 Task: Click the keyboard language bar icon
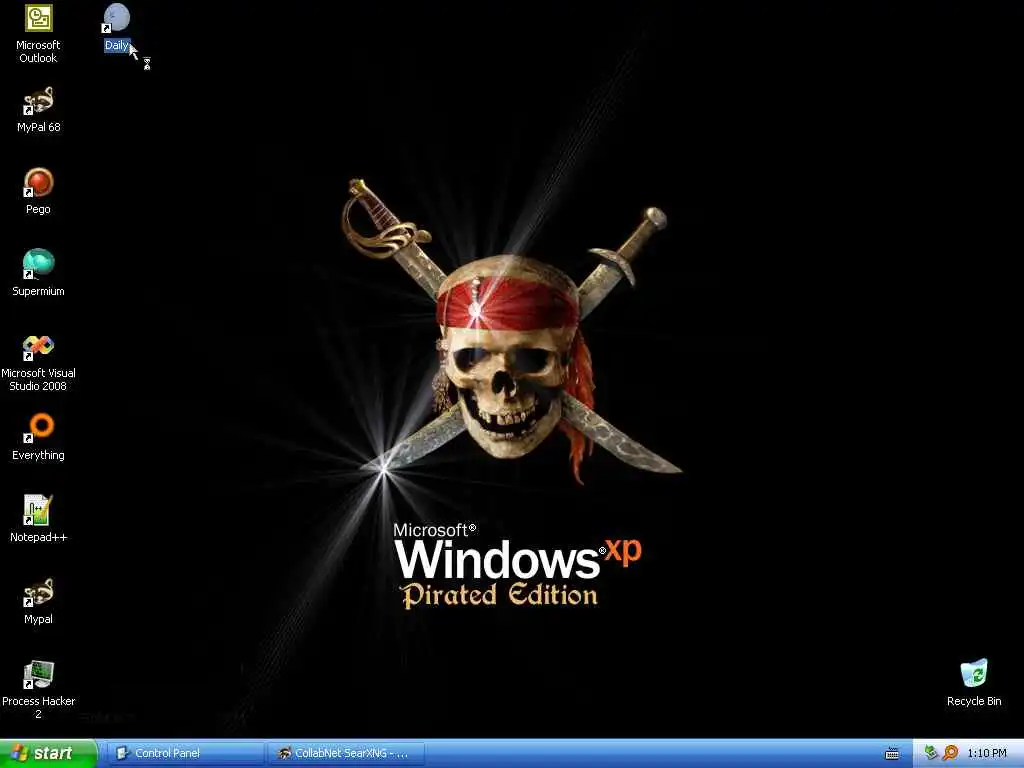[x=891, y=754]
